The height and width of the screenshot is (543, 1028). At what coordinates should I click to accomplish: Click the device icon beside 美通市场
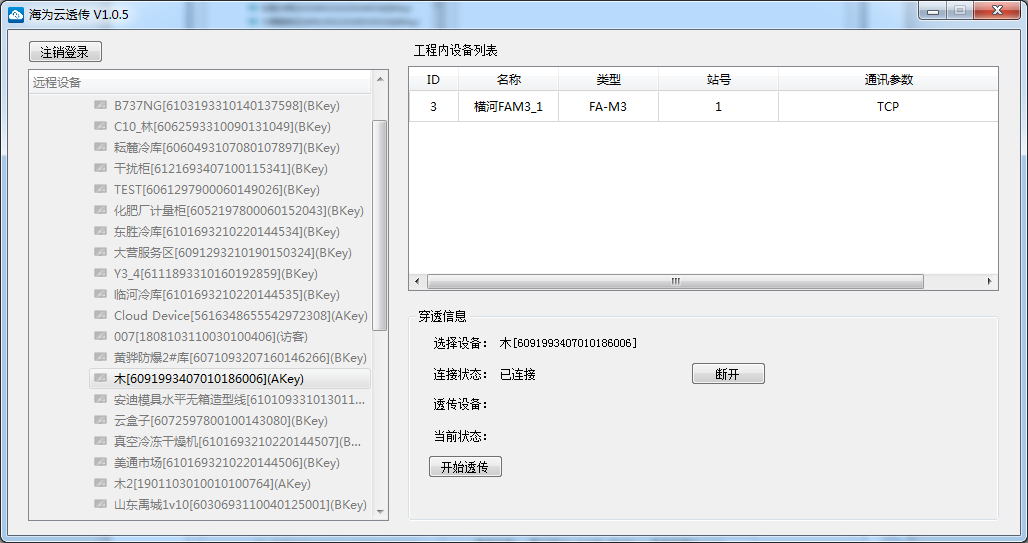pyautogui.click(x=100, y=462)
